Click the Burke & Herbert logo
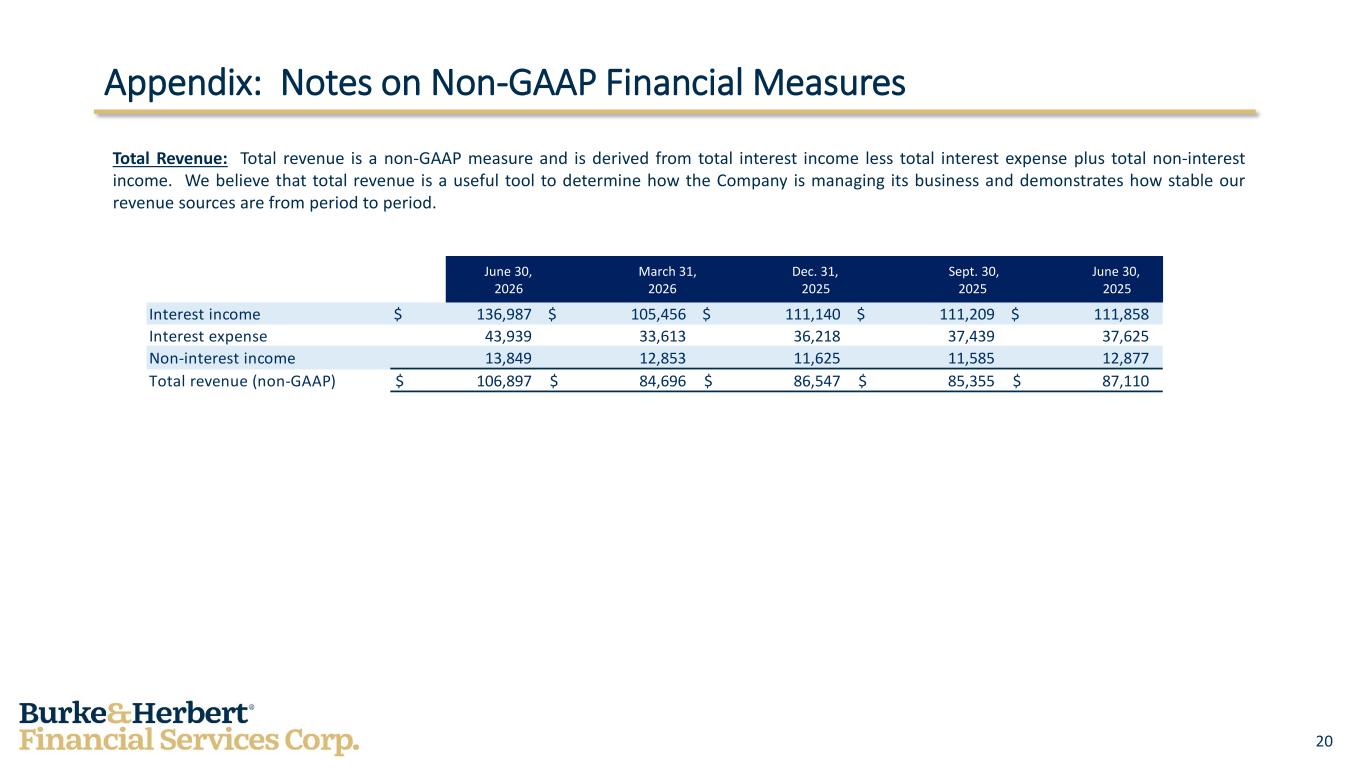This screenshot has height=768, width=1365. (189, 728)
